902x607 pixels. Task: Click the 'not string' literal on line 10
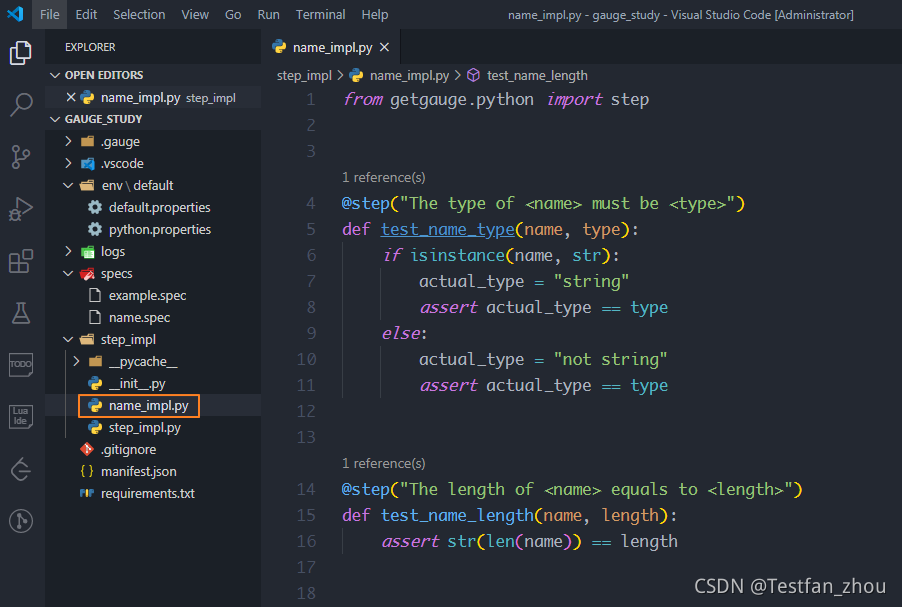coord(610,360)
